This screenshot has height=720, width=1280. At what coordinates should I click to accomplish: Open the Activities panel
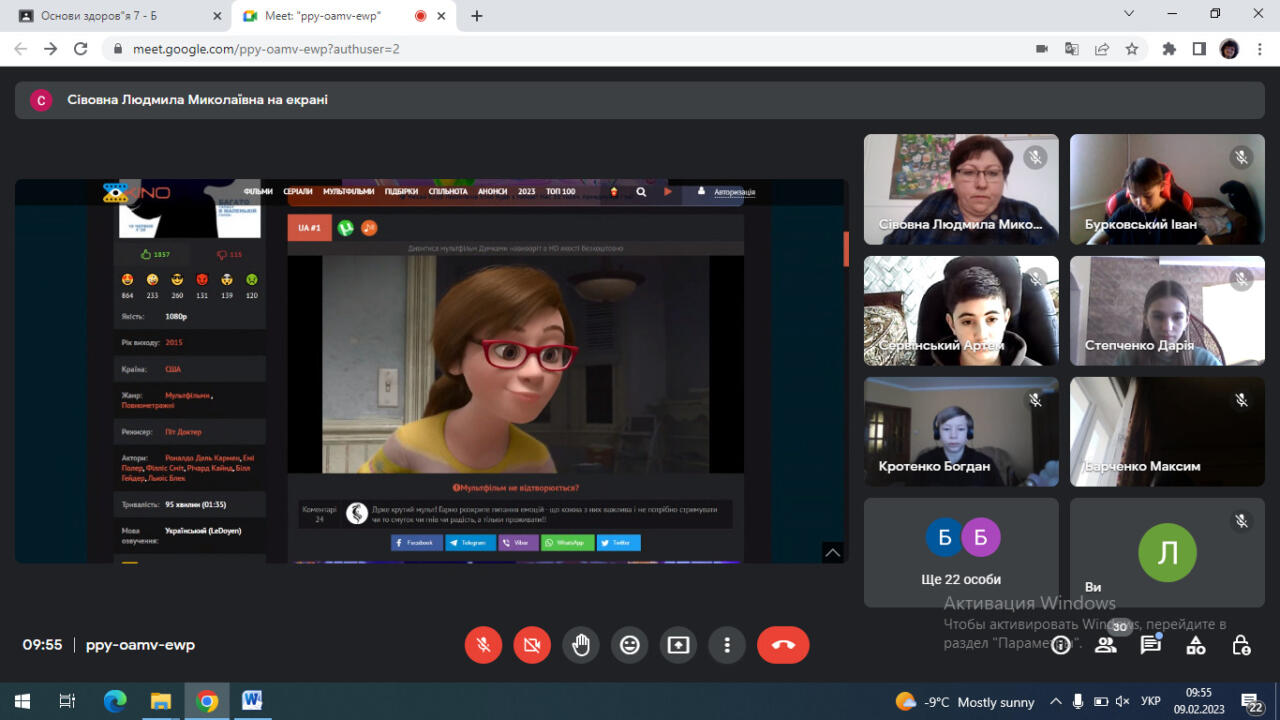click(1196, 645)
